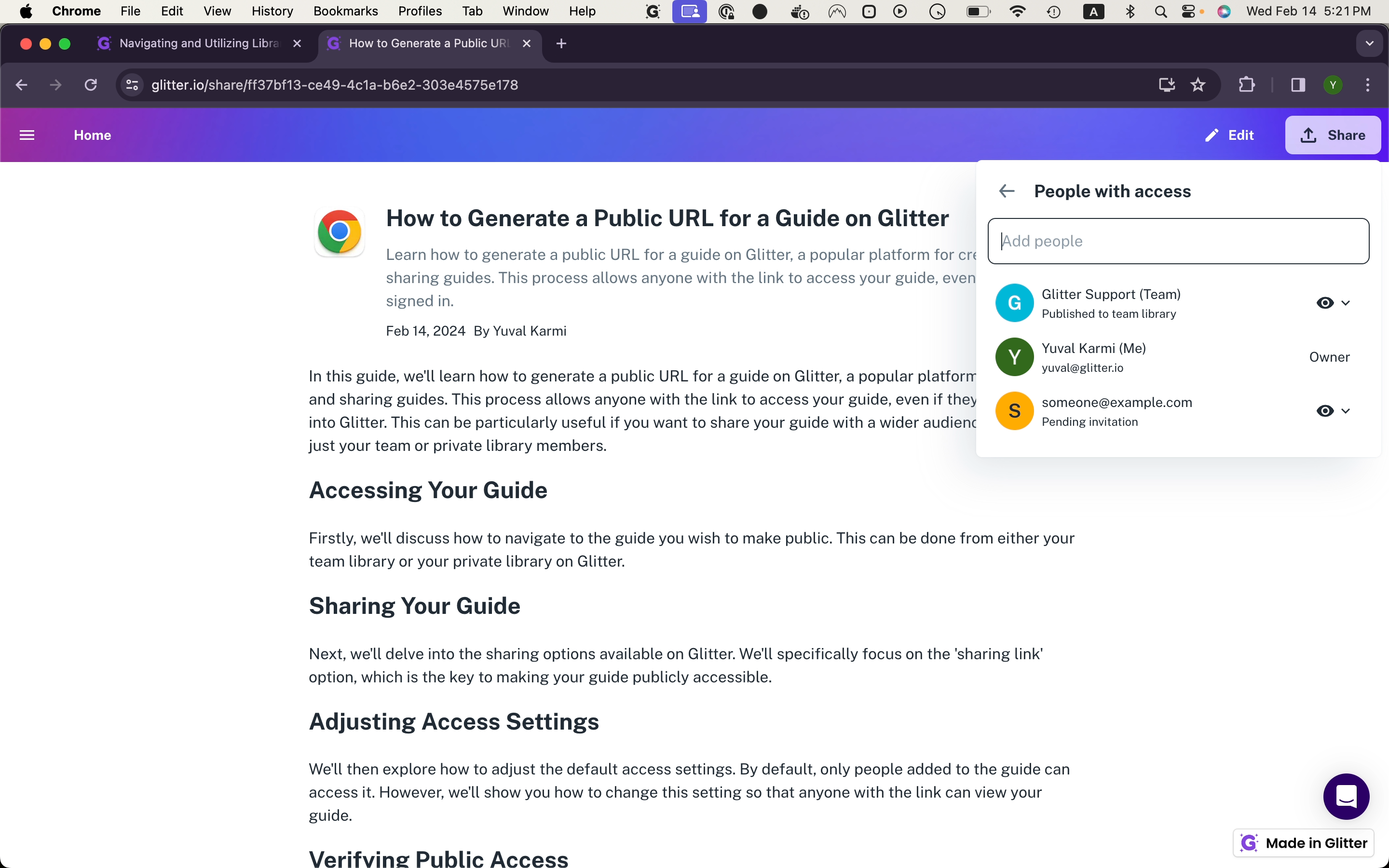This screenshot has width=1389, height=868.
Task: Open tab search dropdown in Chrome
Action: [x=1370, y=43]
